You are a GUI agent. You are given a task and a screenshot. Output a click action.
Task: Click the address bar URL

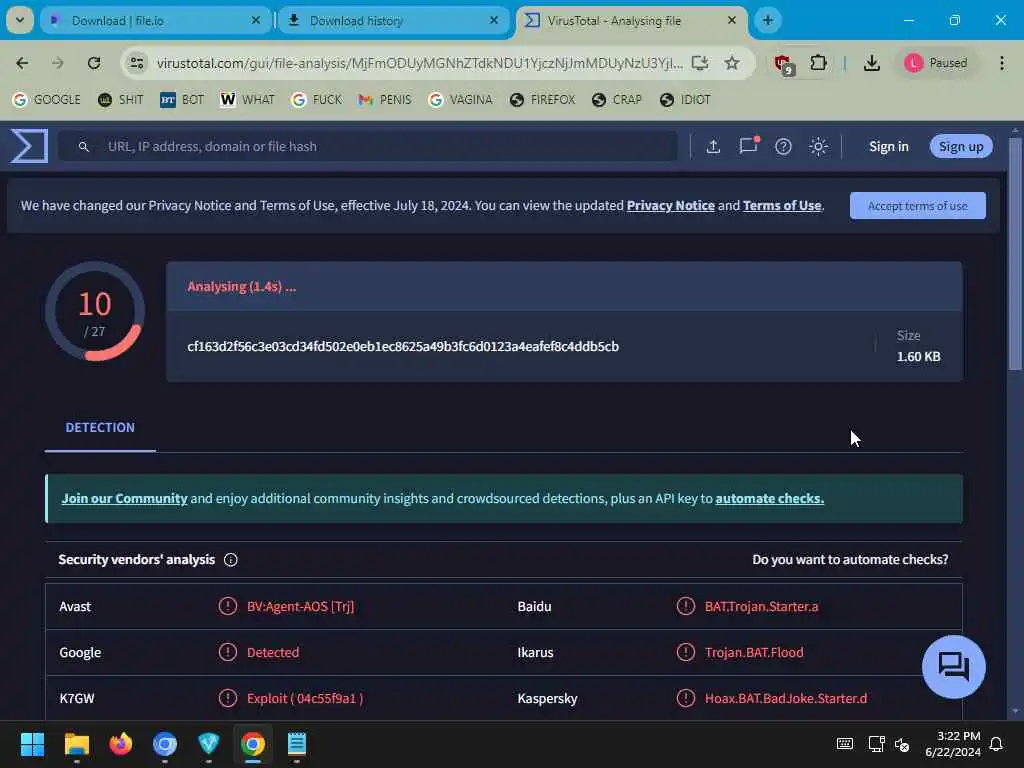tap(419, 63)
